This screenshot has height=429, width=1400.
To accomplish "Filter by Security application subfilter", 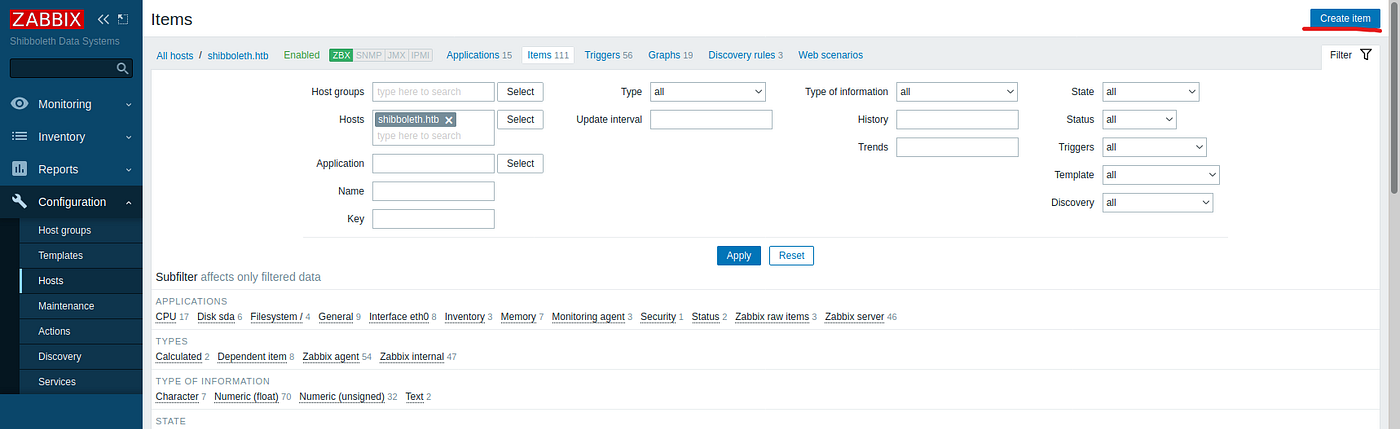I will coord(658,317).
